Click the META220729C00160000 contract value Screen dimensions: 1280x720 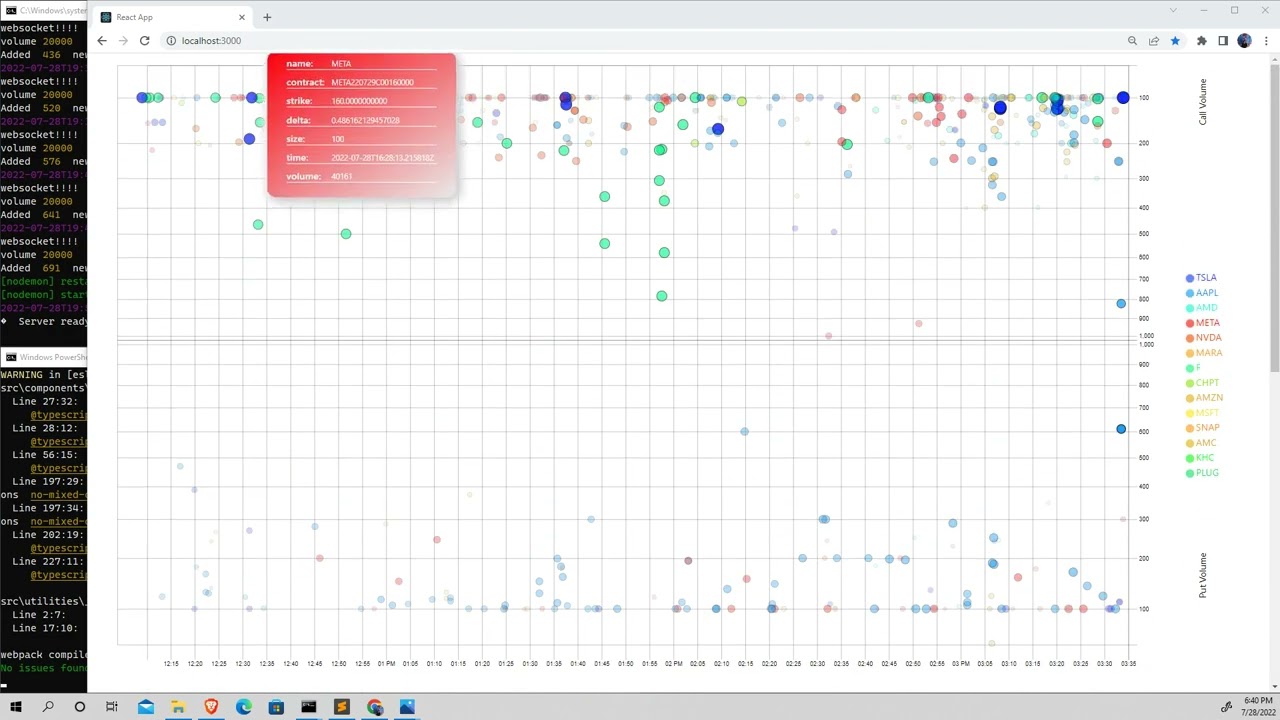[x=372, y=83]
